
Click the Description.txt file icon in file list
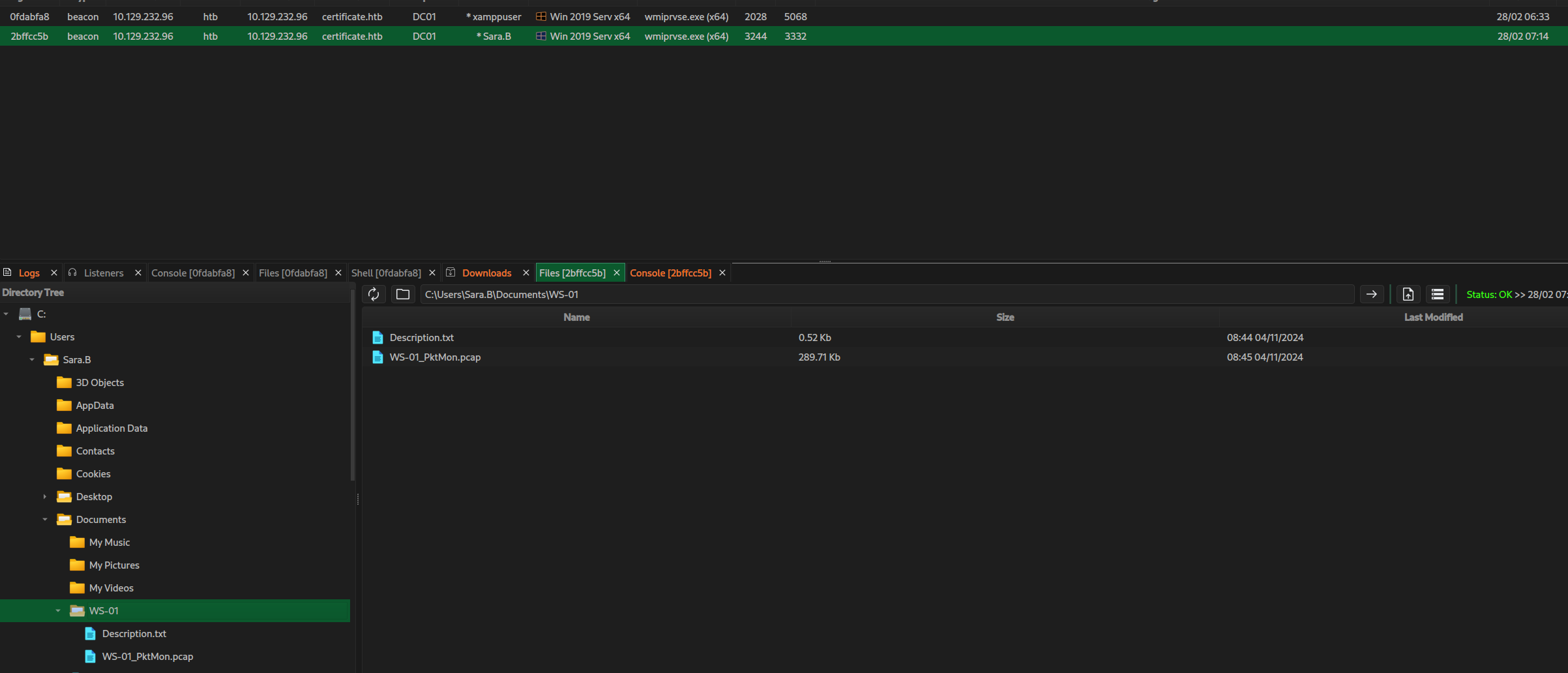click(377, 337)
